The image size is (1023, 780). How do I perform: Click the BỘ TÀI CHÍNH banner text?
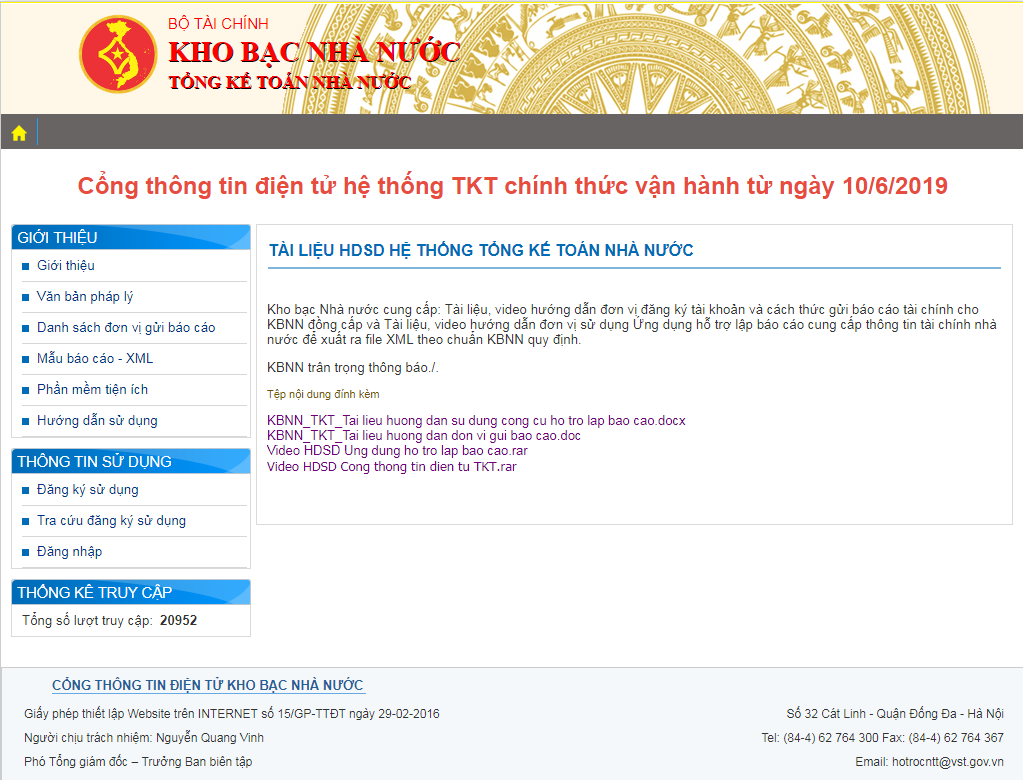218,23
